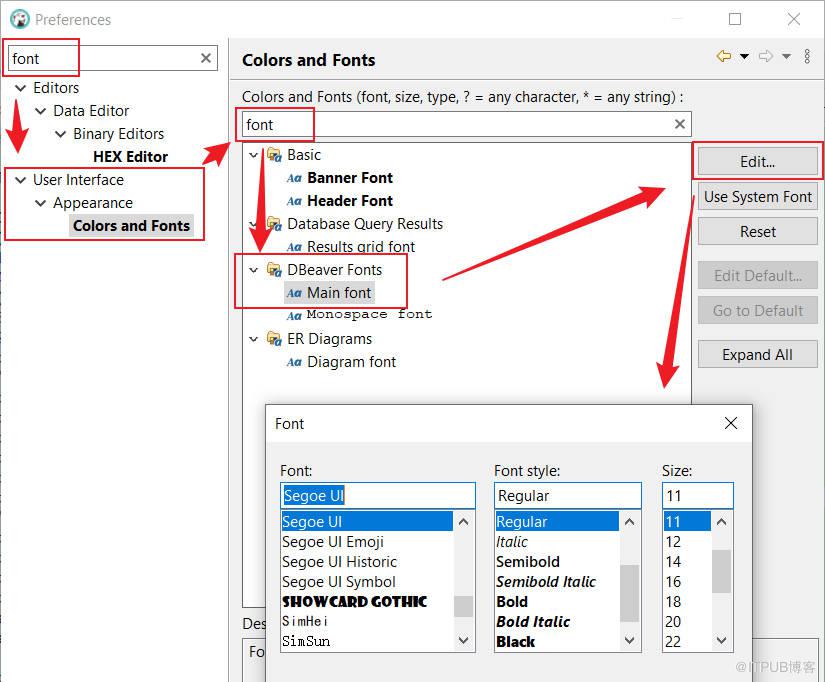Click the back navigation arrow icon
This screenshot has width=825, height=682.
pyautogui.click(x=724, y=57)
